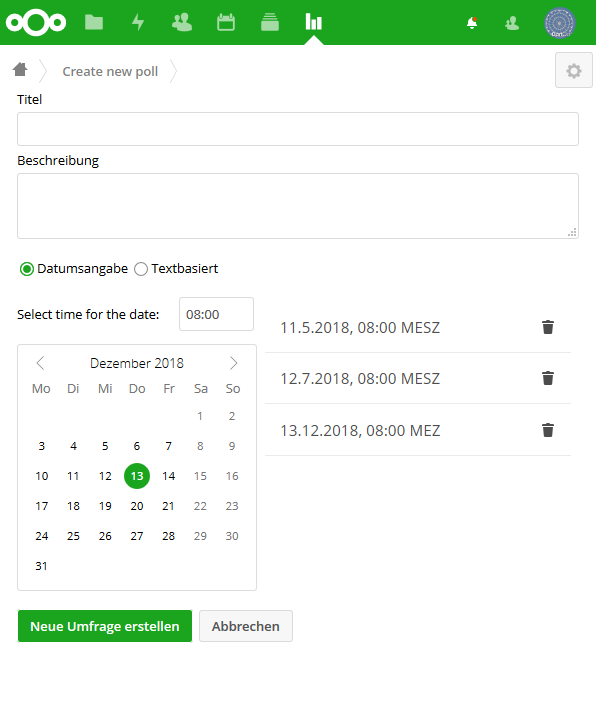
Task: Open the Deck stacked cards icon
Action: point(269,22)
